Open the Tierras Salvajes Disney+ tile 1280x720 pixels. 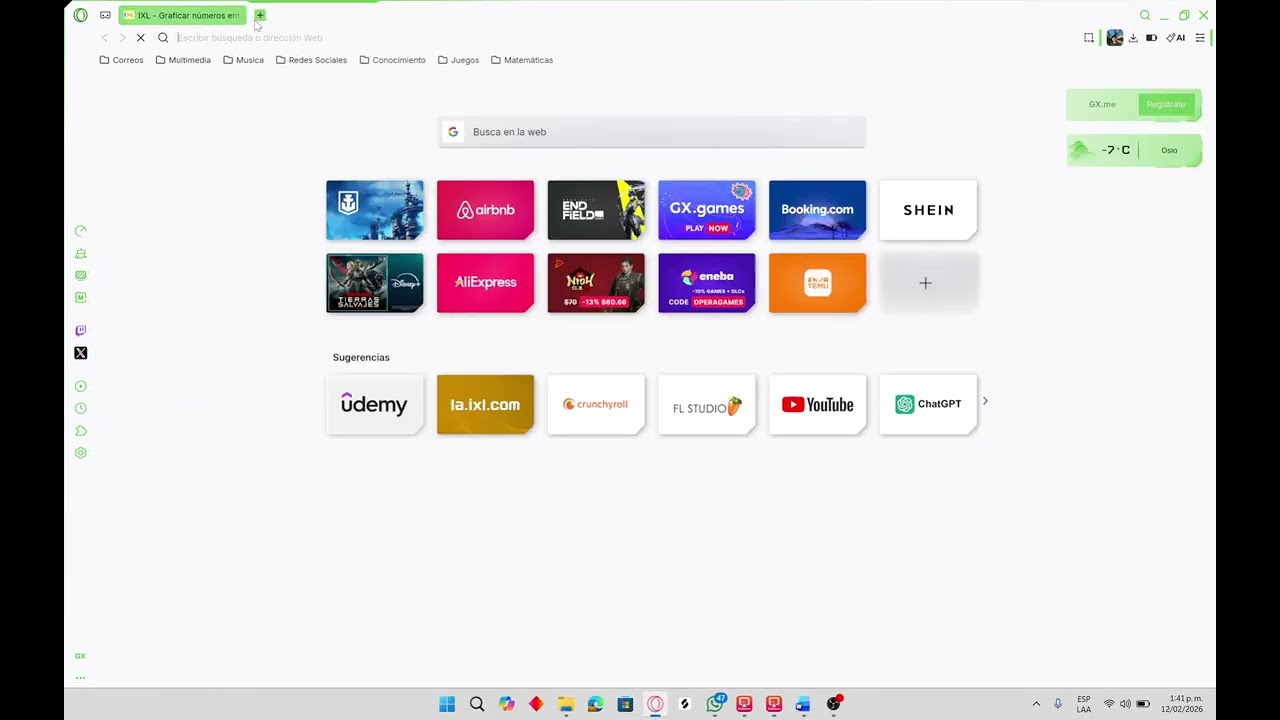click(375, 283)
